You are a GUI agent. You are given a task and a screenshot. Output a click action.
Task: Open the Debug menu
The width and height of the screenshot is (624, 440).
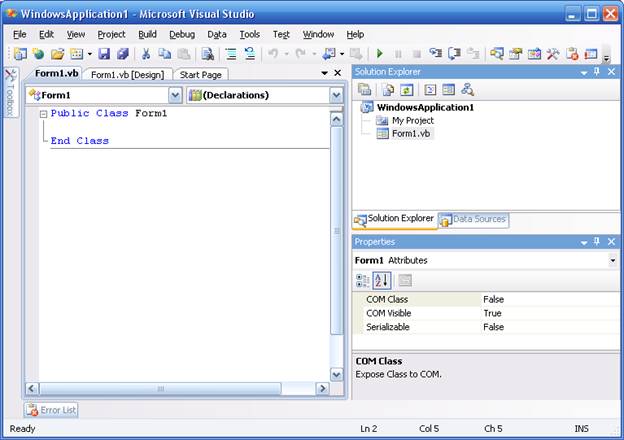pyautogui.click(x=182, y=35)
